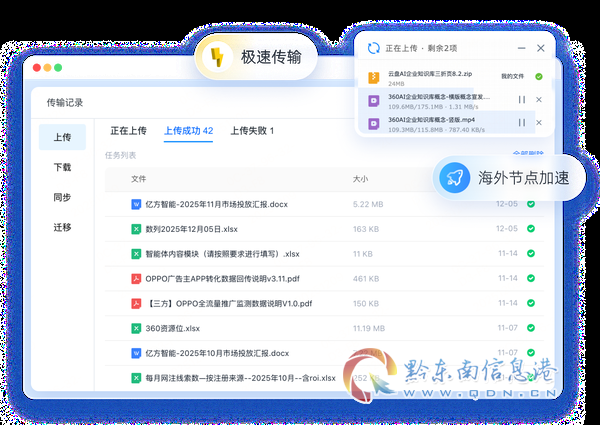
Task: Pause upload of 360AI企业知识库概念-竖版.mp4
Action: click(522, 122)
